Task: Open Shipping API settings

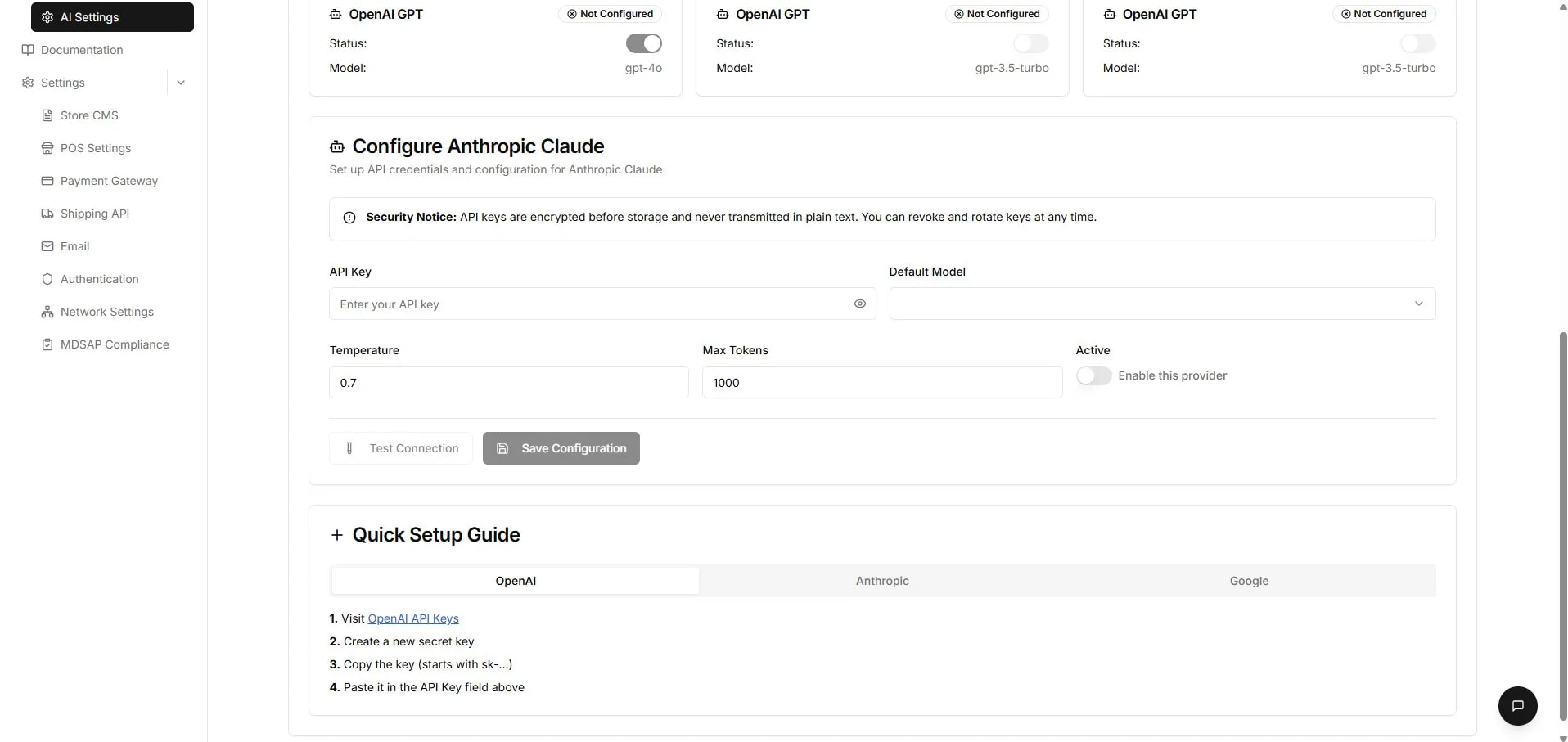Action: (95, 214)
